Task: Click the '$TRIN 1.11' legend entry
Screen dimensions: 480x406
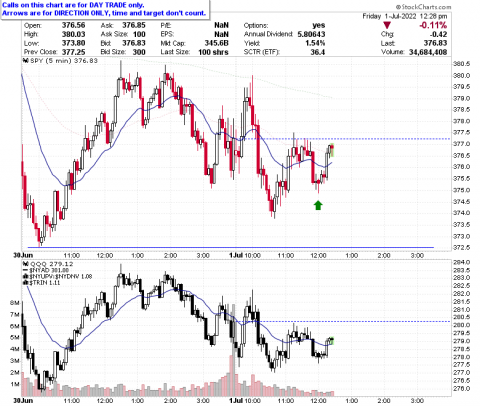Action: click(x=44, y=283)
